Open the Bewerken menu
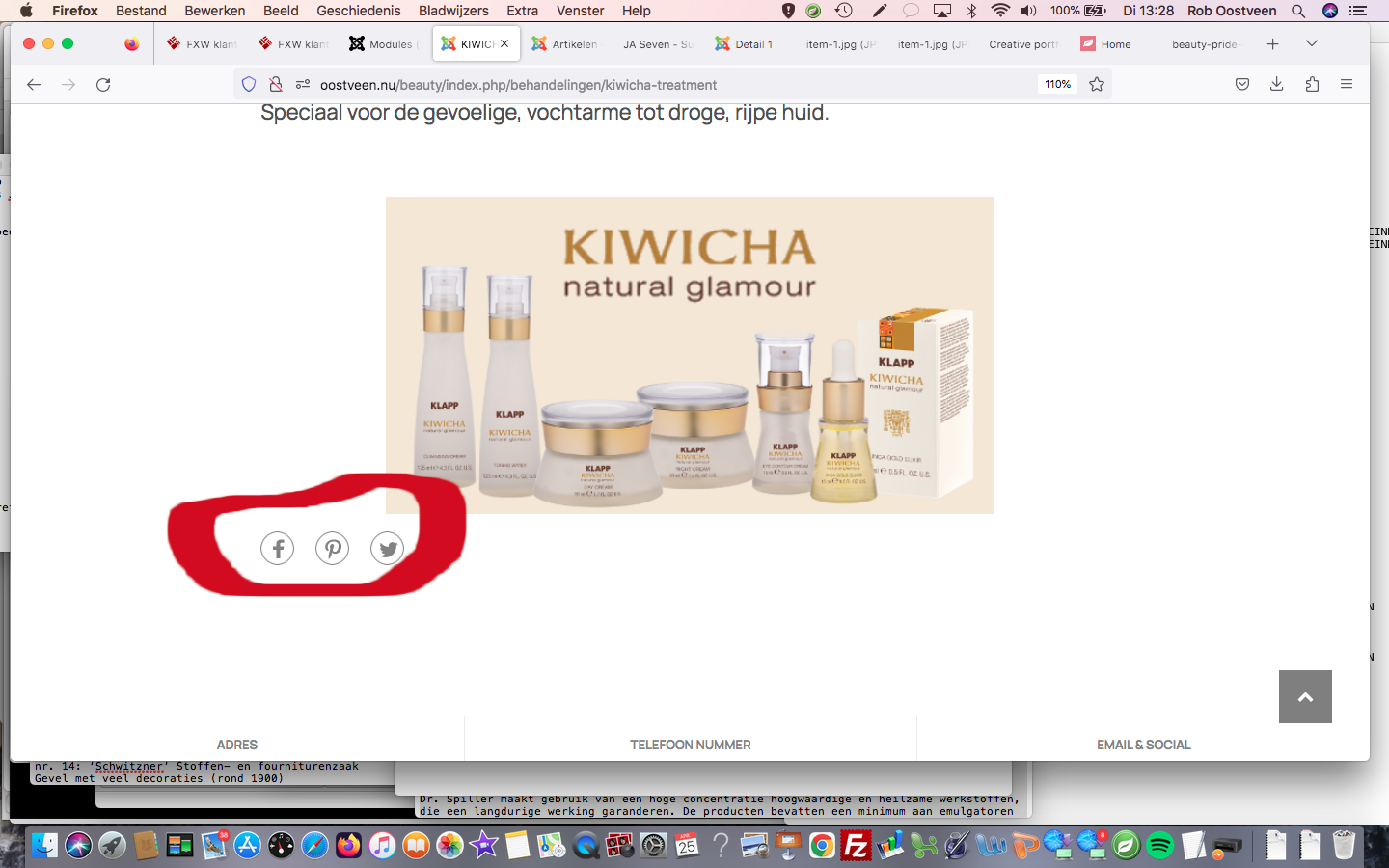Viewport: 1389px width, 868px height. (x=215, y=11)
